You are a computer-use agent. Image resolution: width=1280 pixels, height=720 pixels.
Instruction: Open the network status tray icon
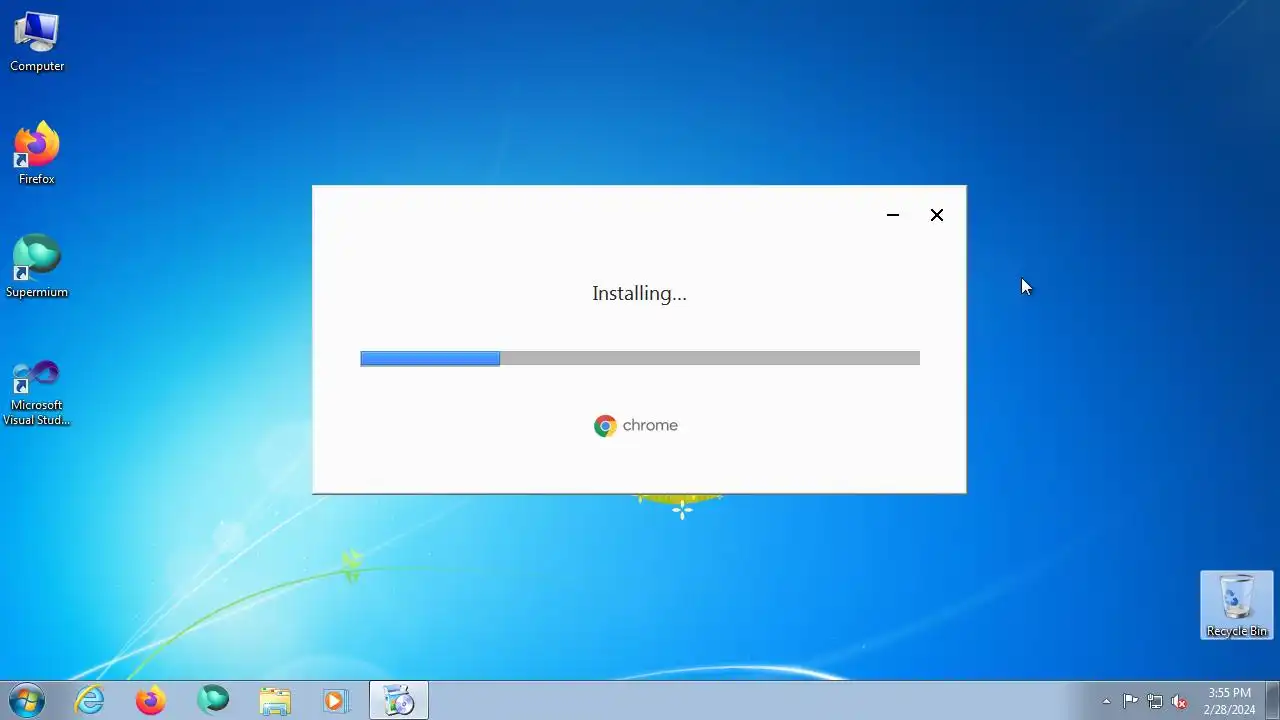tap(1155, 701)
